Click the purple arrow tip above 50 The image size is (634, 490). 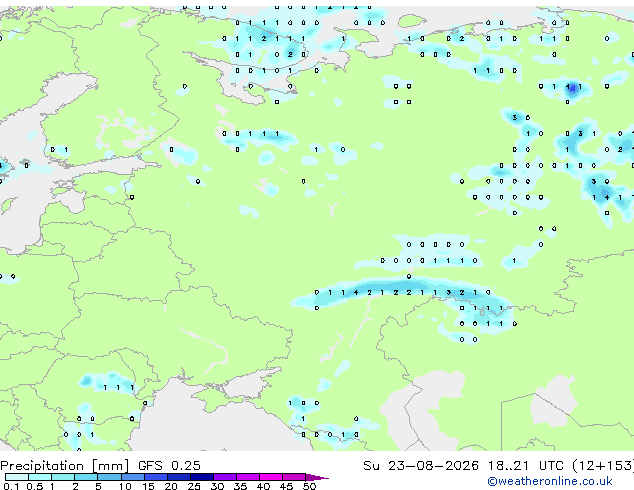pos(317,477)
